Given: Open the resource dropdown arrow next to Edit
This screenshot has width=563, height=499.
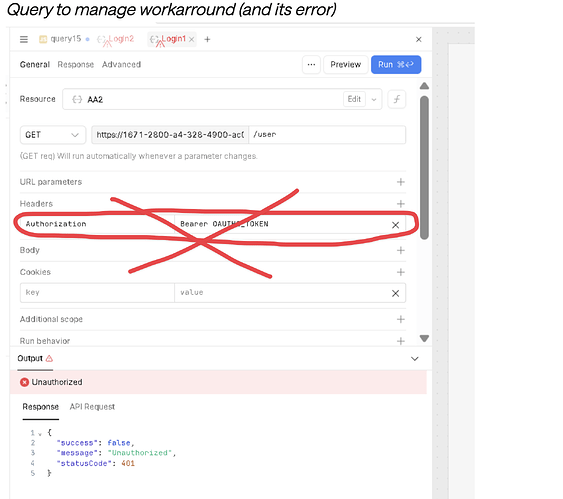Looking at the screenshot, I should [x=374, y=99].
